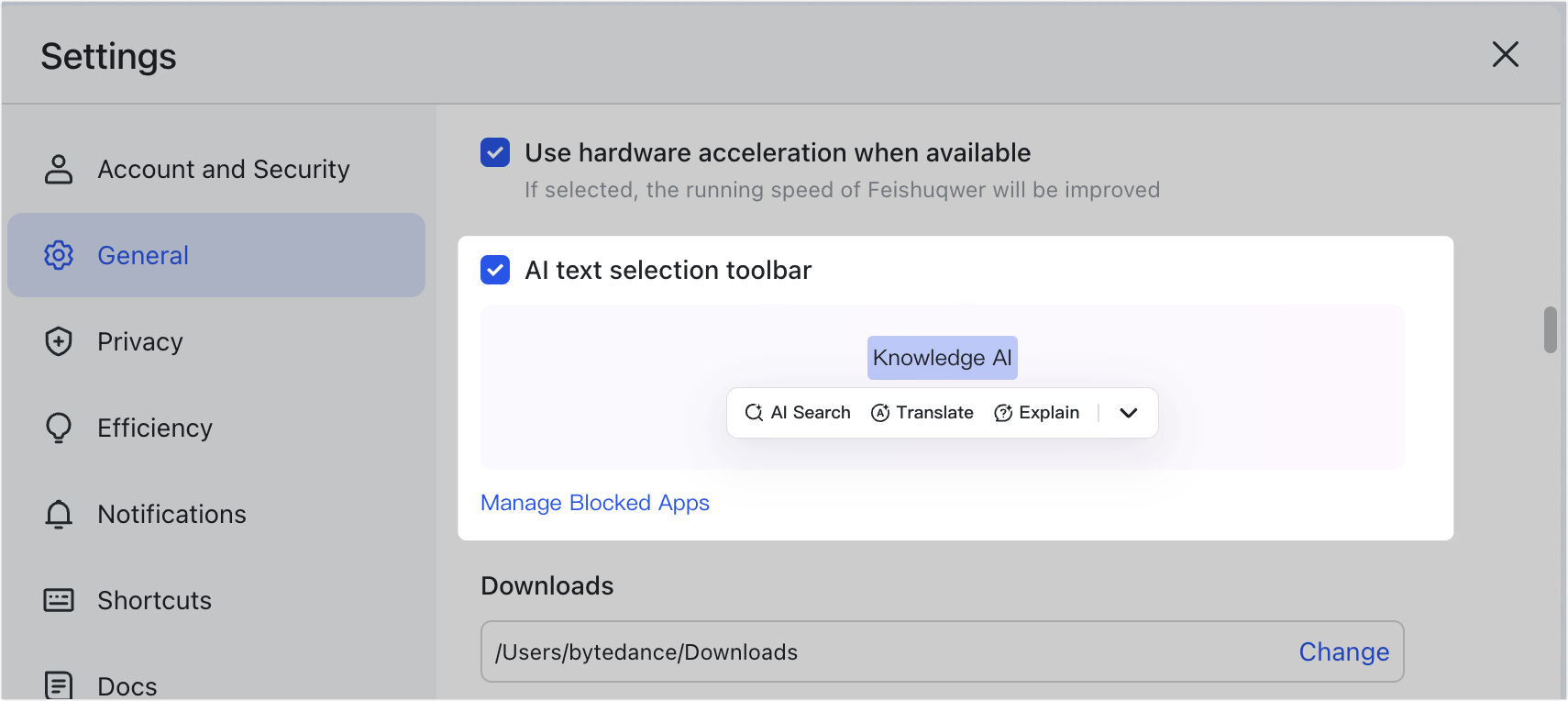Click the settings vertical scrollbar thumb
This screenshot has width=1568, height=701.
[x=1551, y=329]
